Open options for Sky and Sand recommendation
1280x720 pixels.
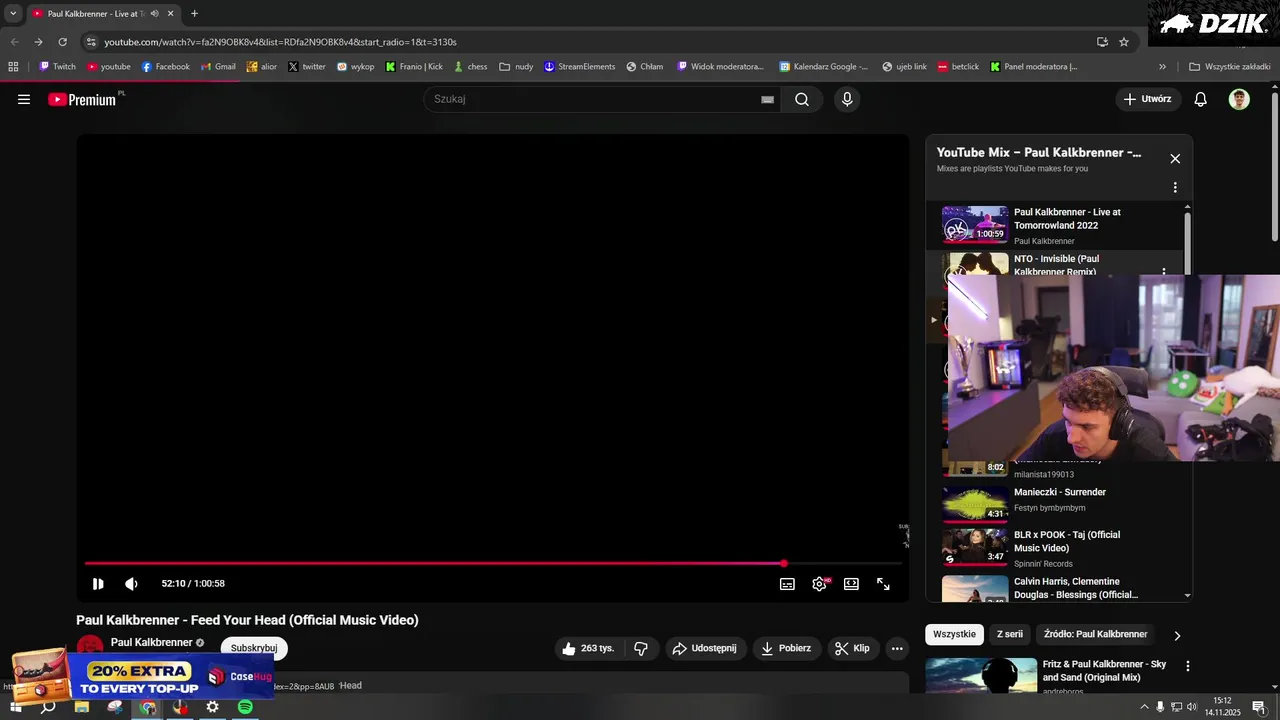(1188, 666)
